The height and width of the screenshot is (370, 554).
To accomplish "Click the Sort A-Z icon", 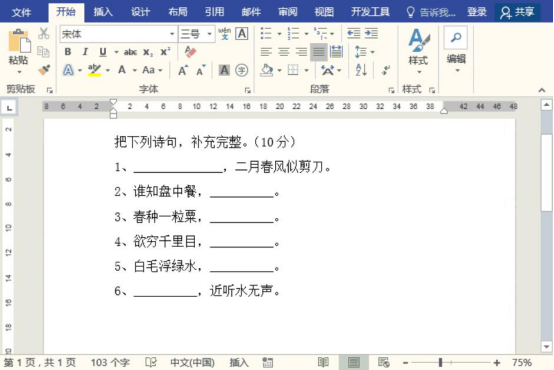I will (x=361, y=70).
